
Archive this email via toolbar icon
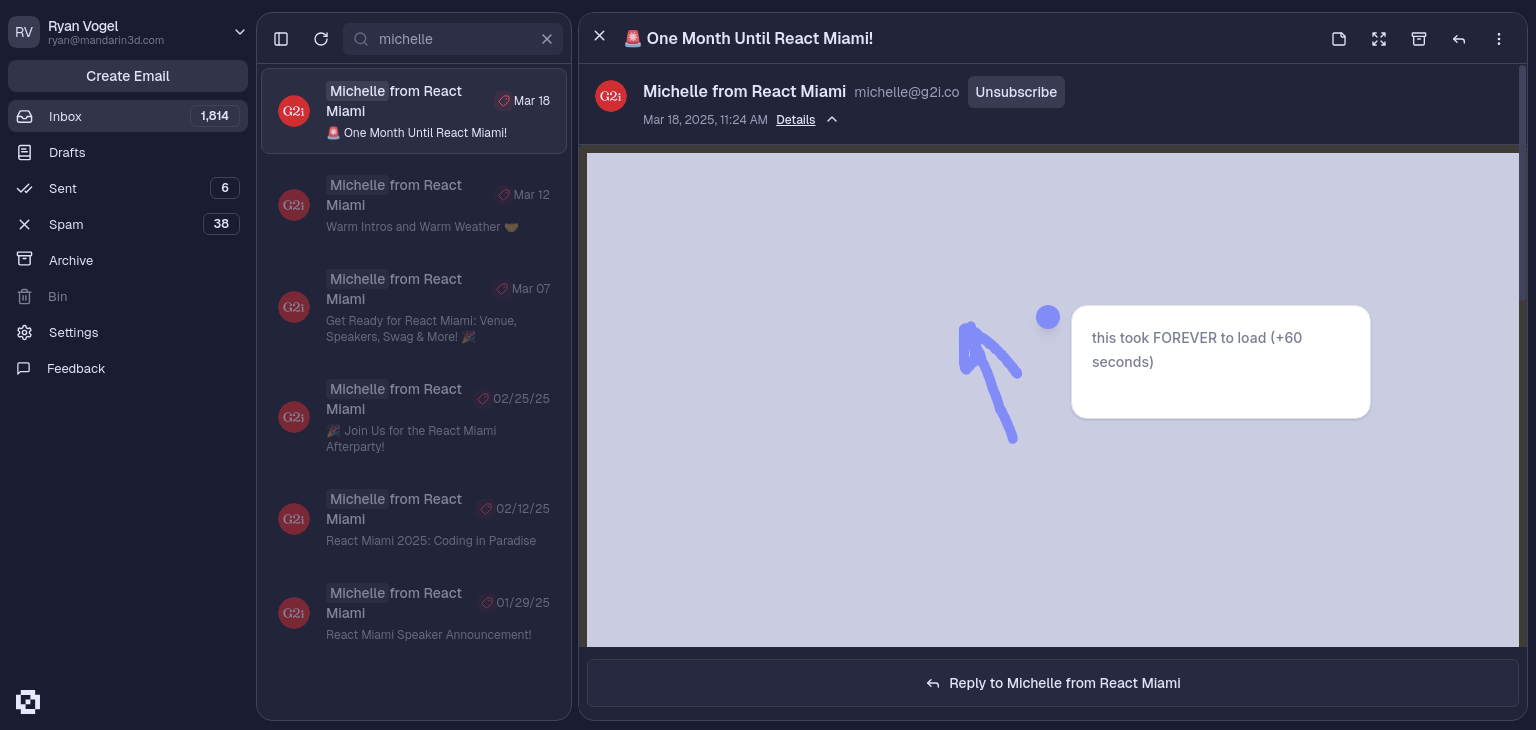coord(1419,39)
